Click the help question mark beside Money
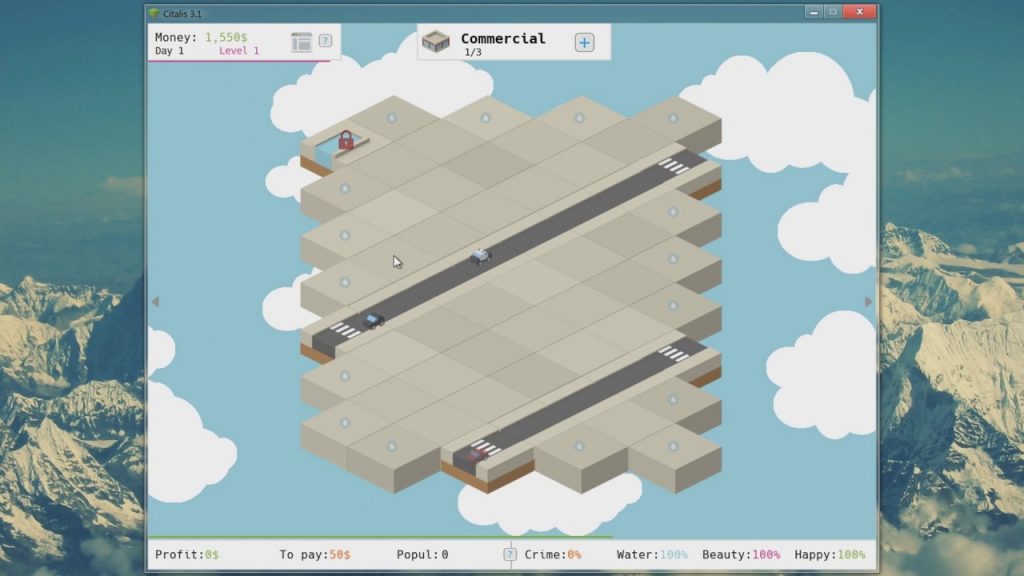This screenshot has height=576, width=1024. pyautogui.click(x=325, y=41)
